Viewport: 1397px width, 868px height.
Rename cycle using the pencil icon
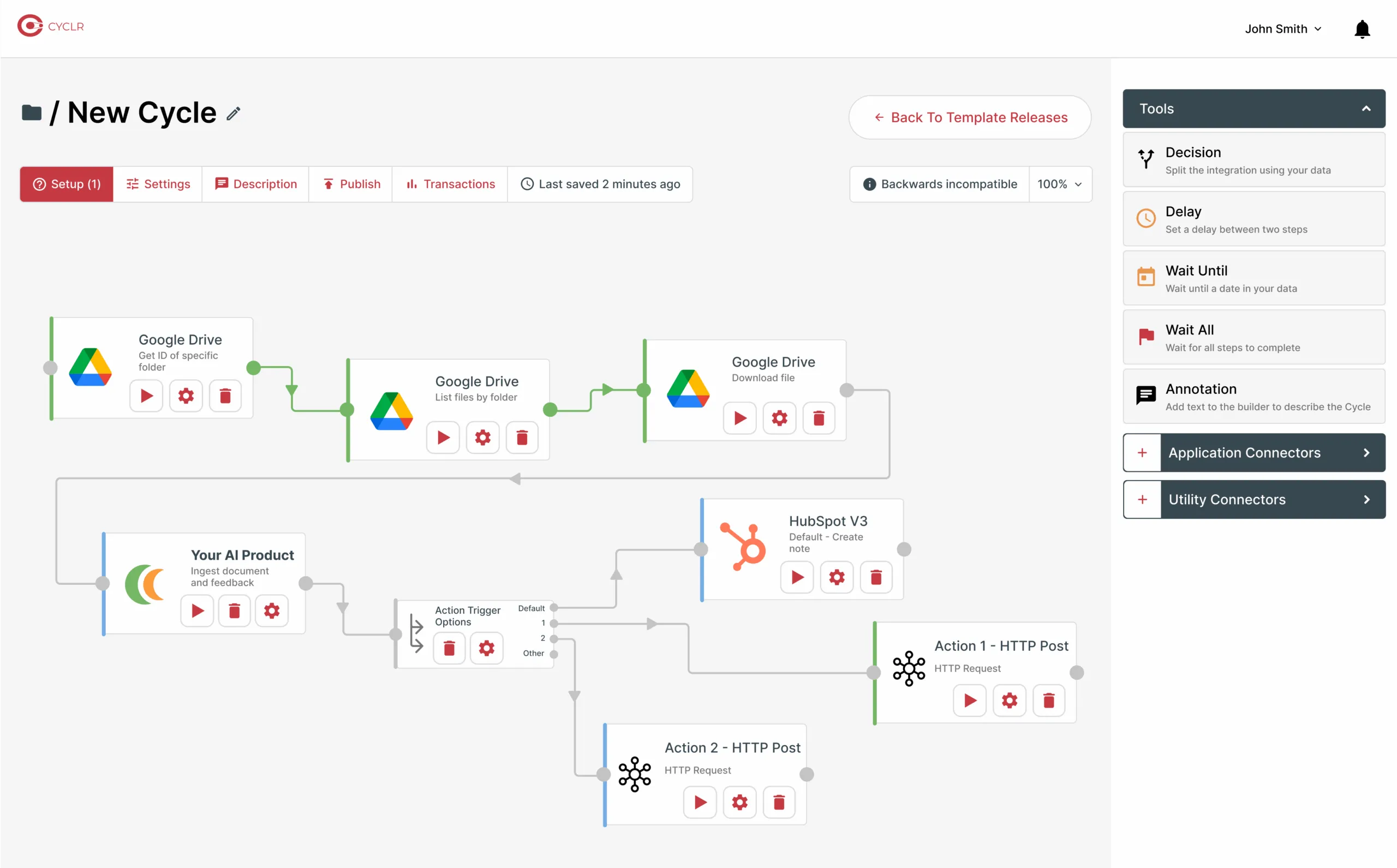(232, 113)
